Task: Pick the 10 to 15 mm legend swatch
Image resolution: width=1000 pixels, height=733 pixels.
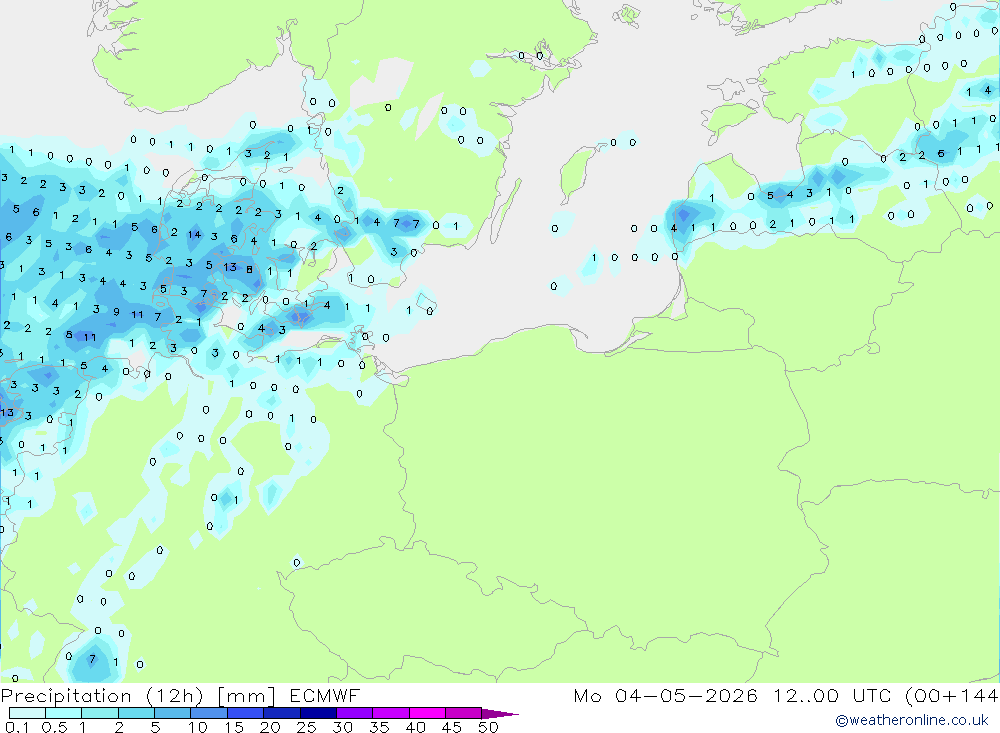Action: click(x=209, y=713)
